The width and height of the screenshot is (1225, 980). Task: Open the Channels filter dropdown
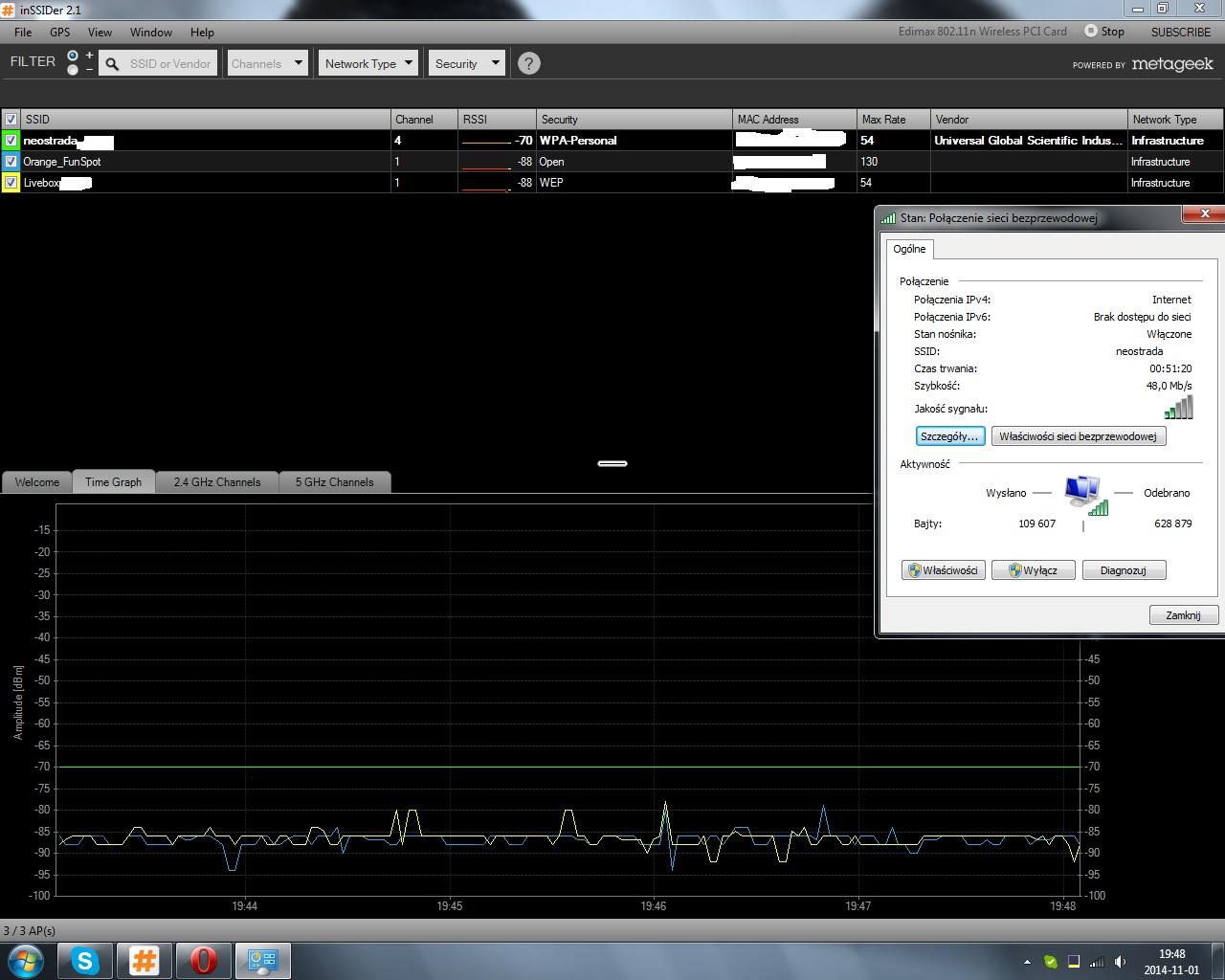(x=267, y=64)
